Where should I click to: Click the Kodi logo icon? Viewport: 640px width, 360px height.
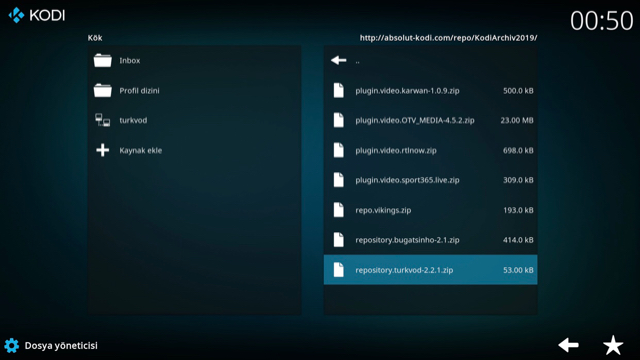pyautogui.click(x=16, y=15)
